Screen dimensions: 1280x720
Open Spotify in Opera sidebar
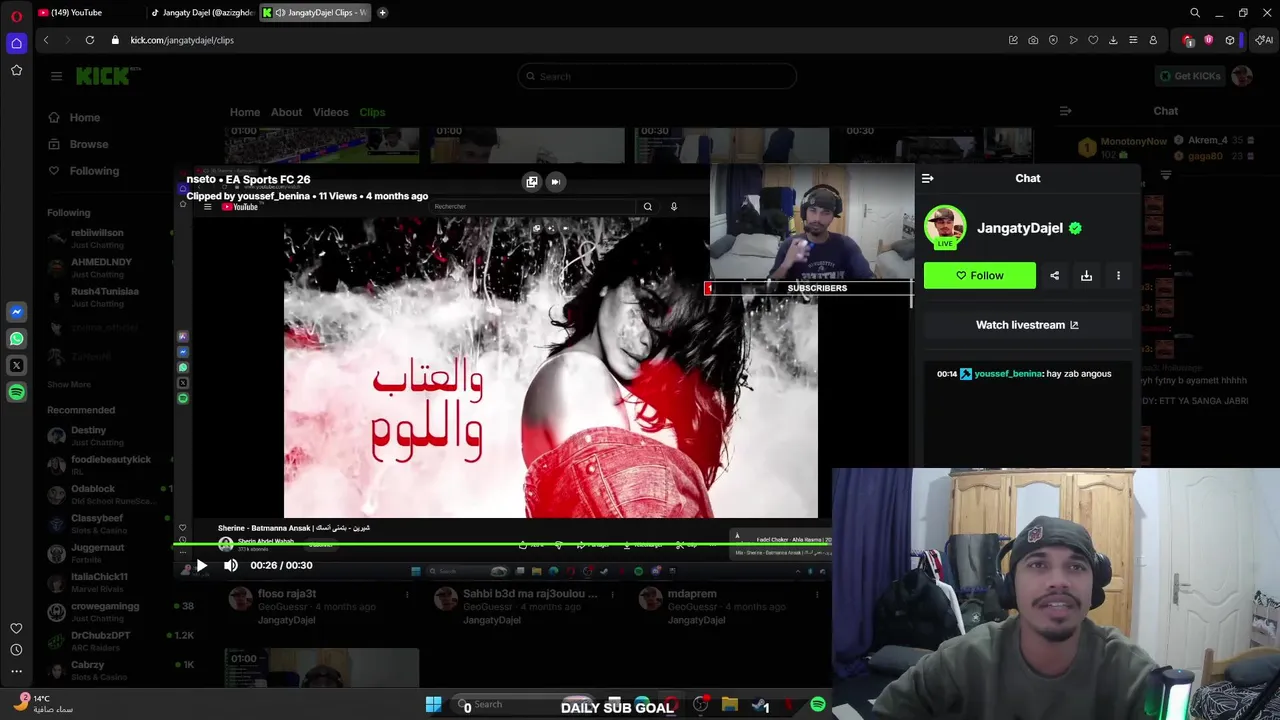pyautogui.click(x=16, y=393)
